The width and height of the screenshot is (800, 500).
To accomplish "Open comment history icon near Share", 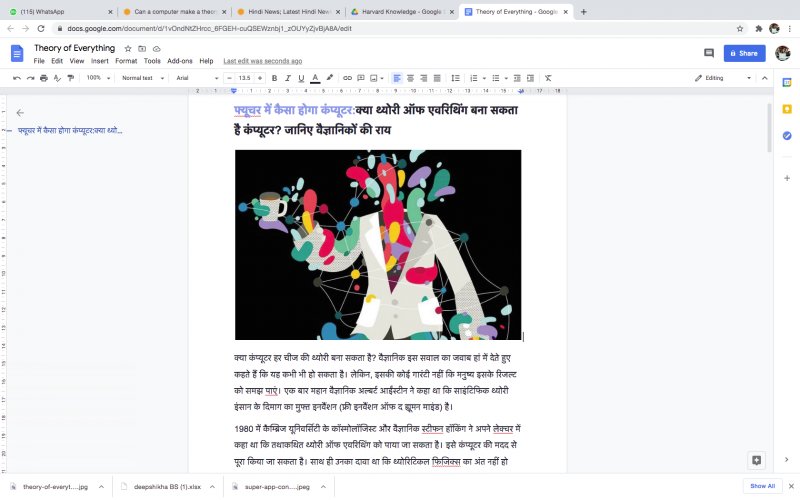I will [709, 53].
